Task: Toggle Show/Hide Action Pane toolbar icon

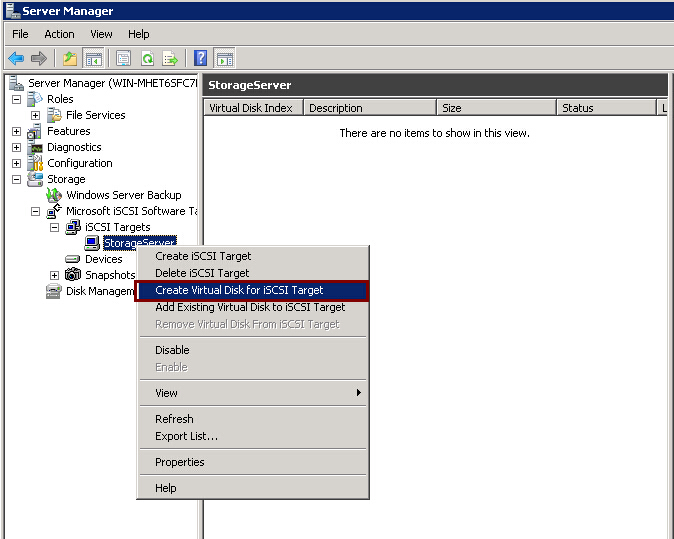Action: (x=225, y=58)
